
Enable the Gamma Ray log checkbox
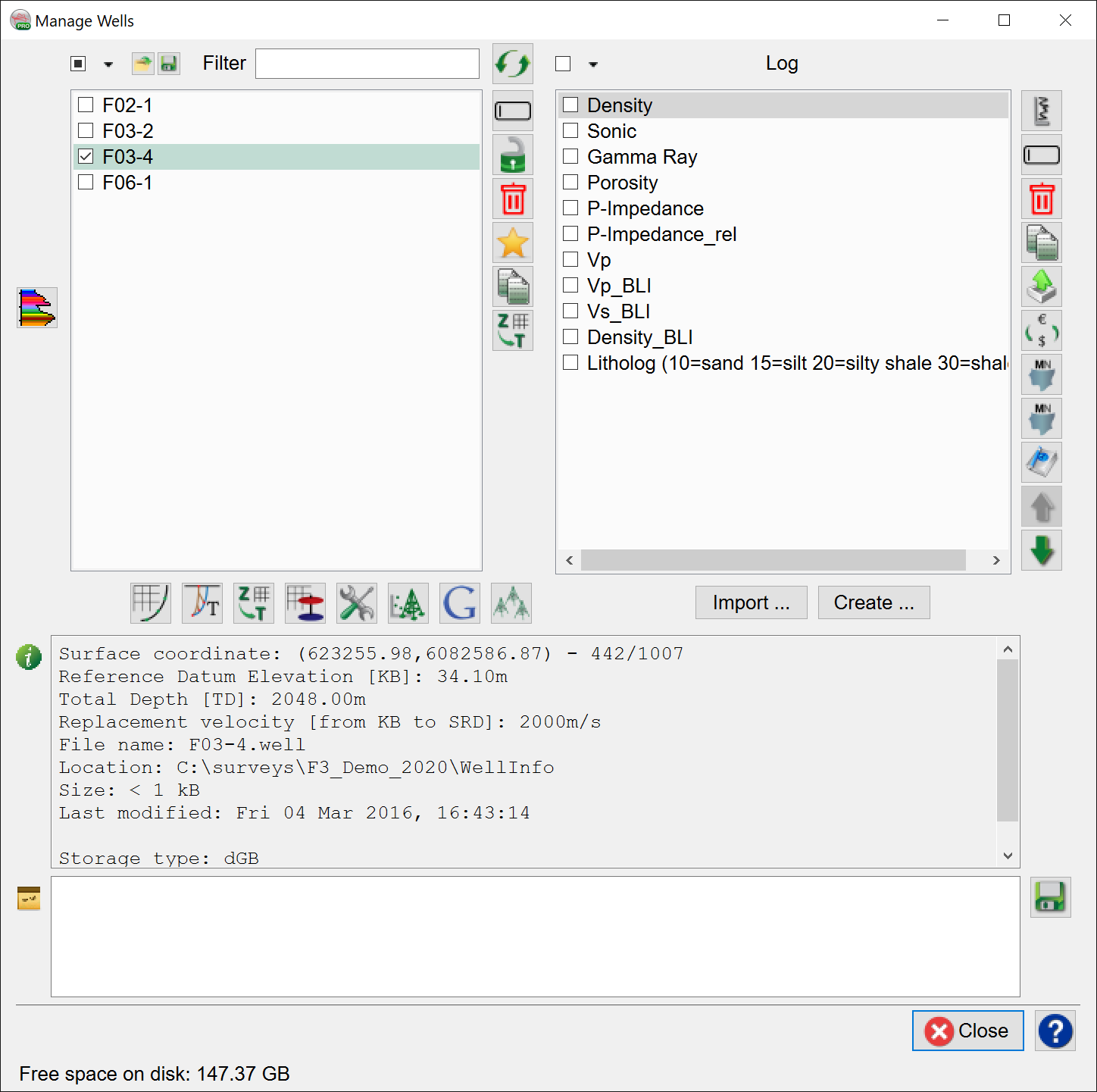(571, 157)
